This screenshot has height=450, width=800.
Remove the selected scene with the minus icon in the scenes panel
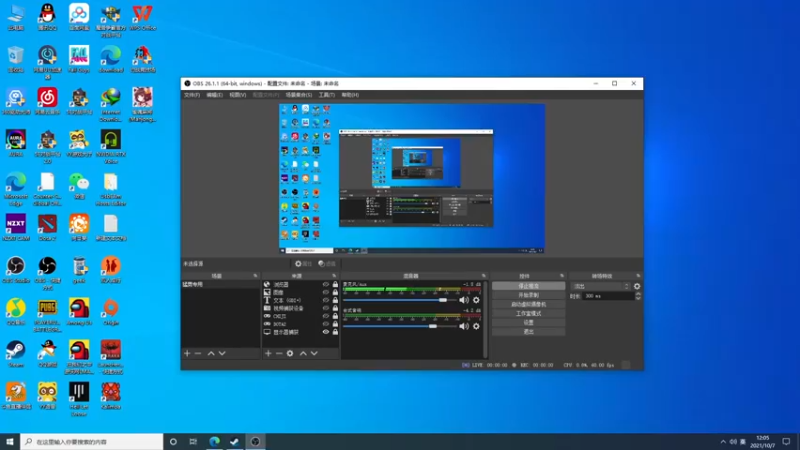[198, 353]
